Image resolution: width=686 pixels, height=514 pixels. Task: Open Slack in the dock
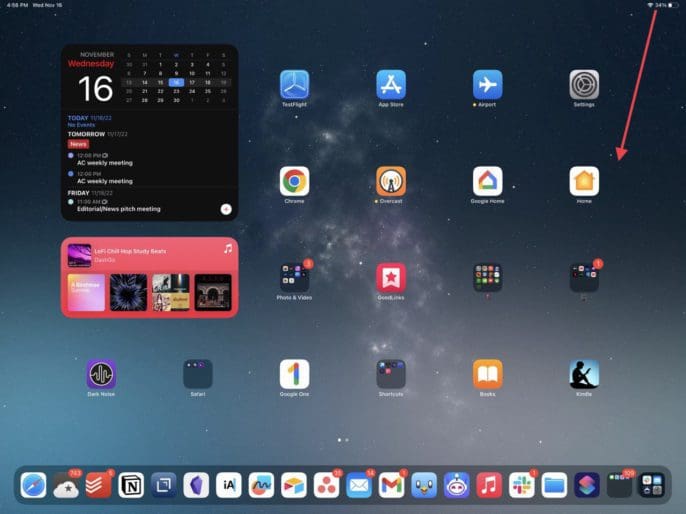[x=522, y=485]
